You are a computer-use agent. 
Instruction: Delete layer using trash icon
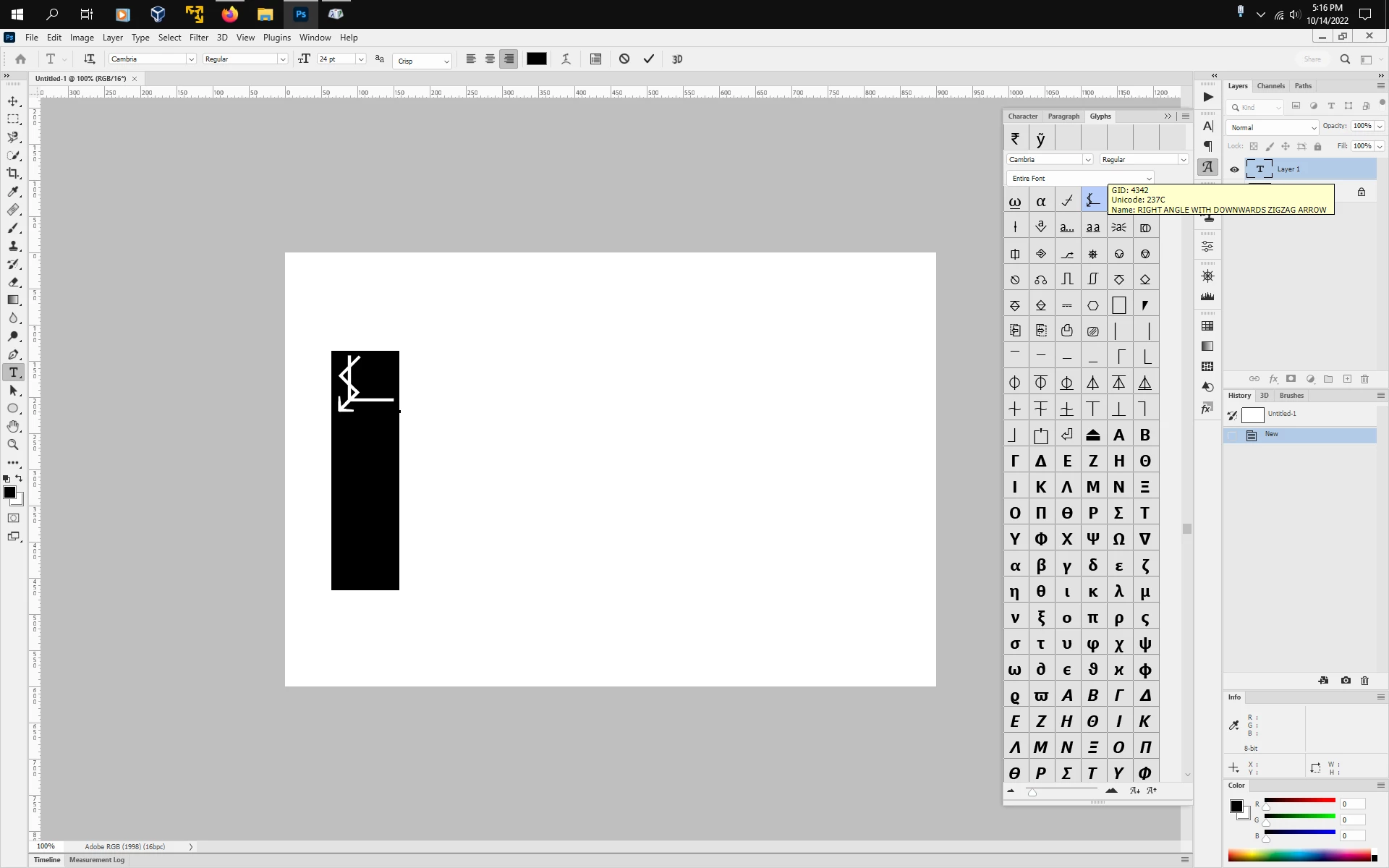tap(1365, 379)
